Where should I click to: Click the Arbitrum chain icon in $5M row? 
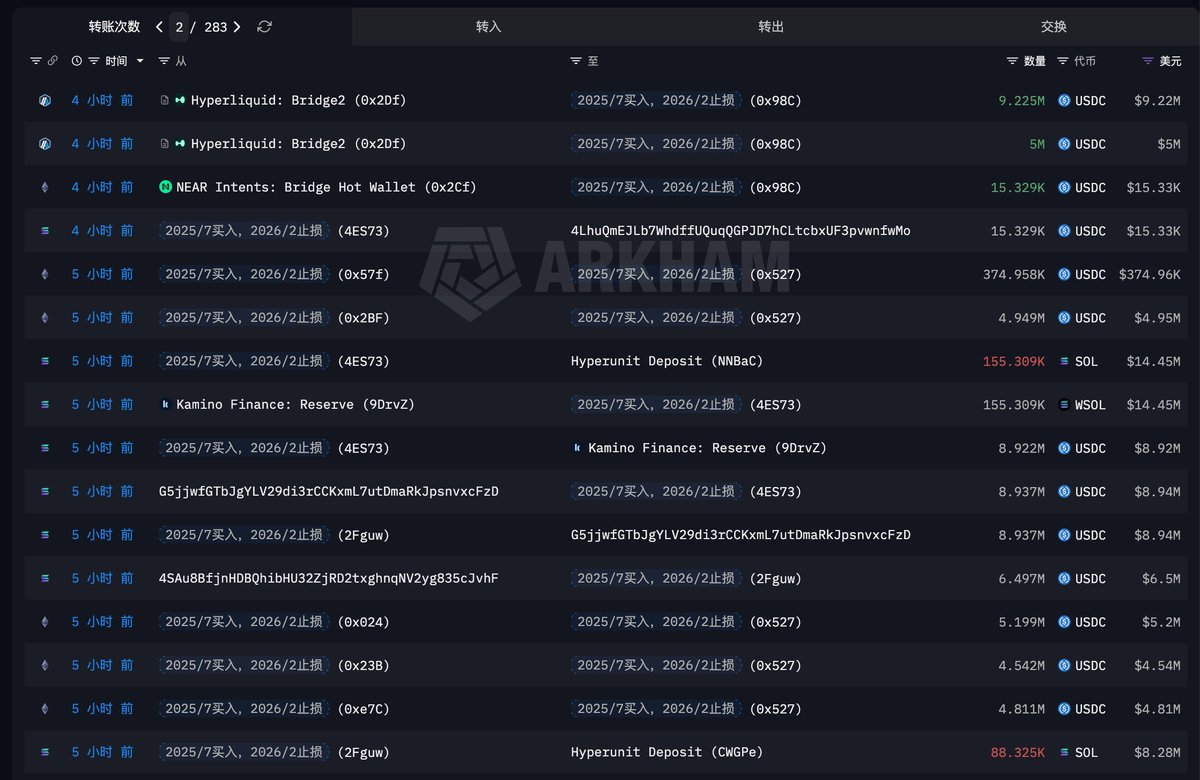tap(44, 144)
